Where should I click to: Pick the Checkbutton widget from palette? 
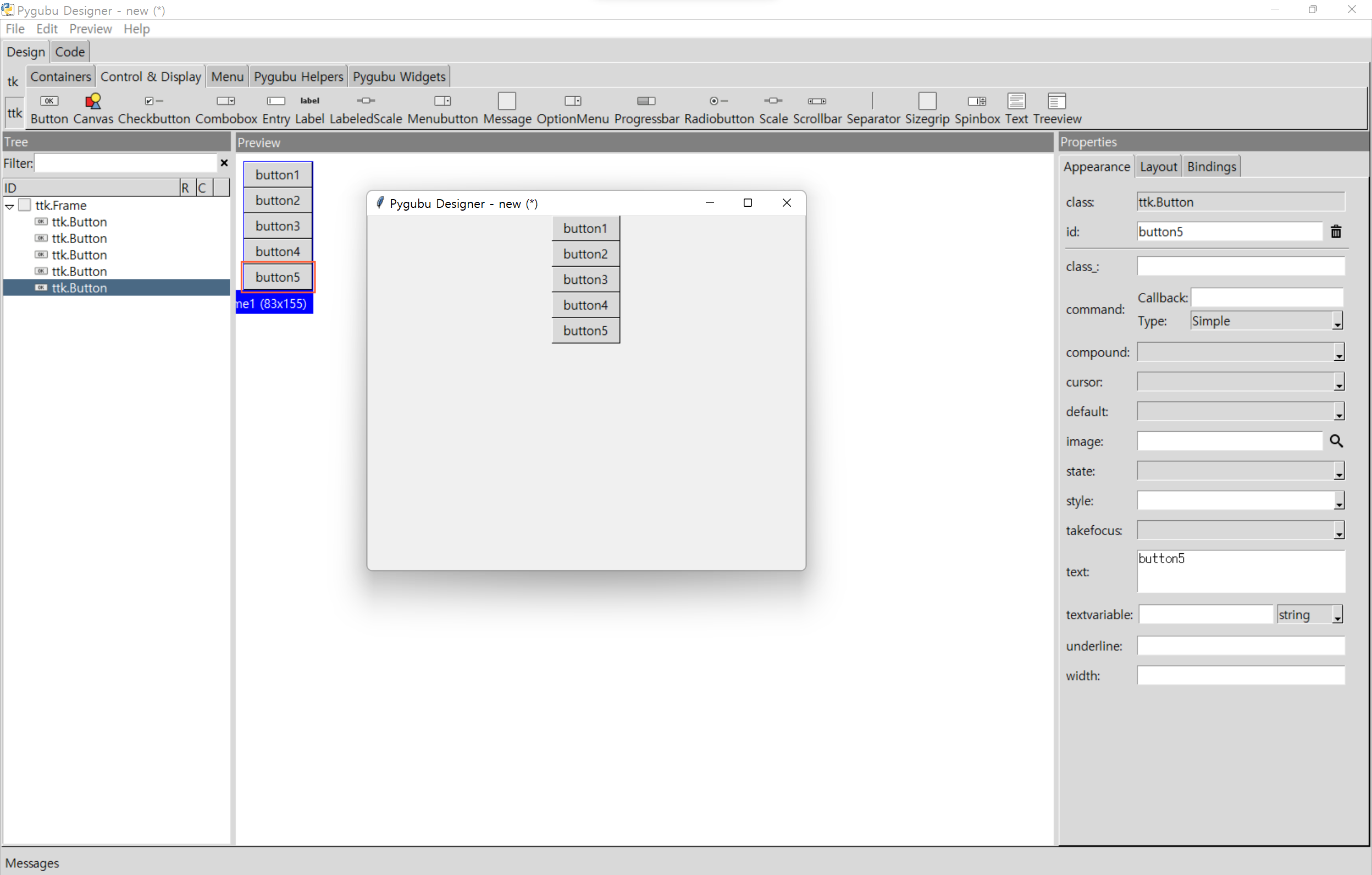coord(153,102)
